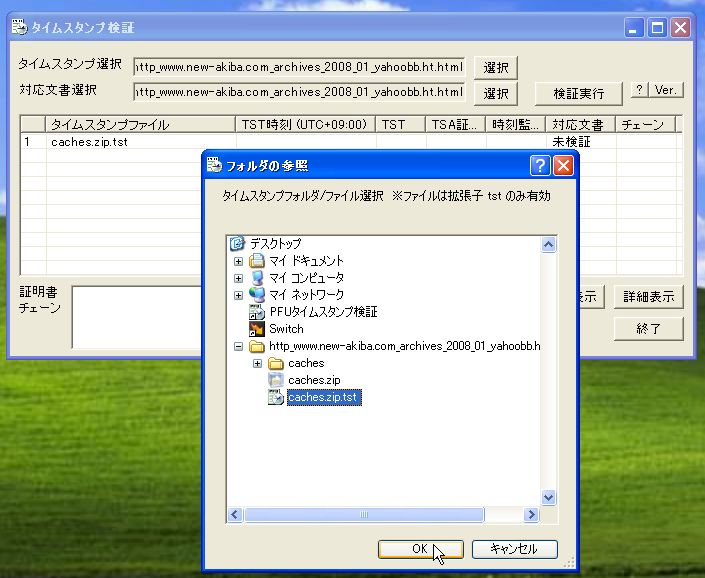The width and height of the screenshot is (705, 578).
Task: Expand the マイ ネットワーク tree node
Action: click(238, 295)
